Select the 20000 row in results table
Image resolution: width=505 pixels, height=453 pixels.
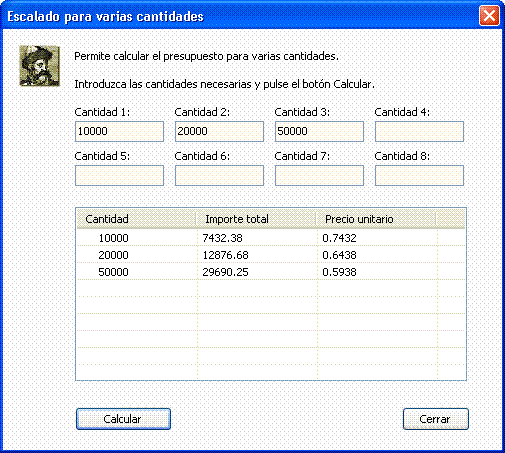tap(271, 255)
